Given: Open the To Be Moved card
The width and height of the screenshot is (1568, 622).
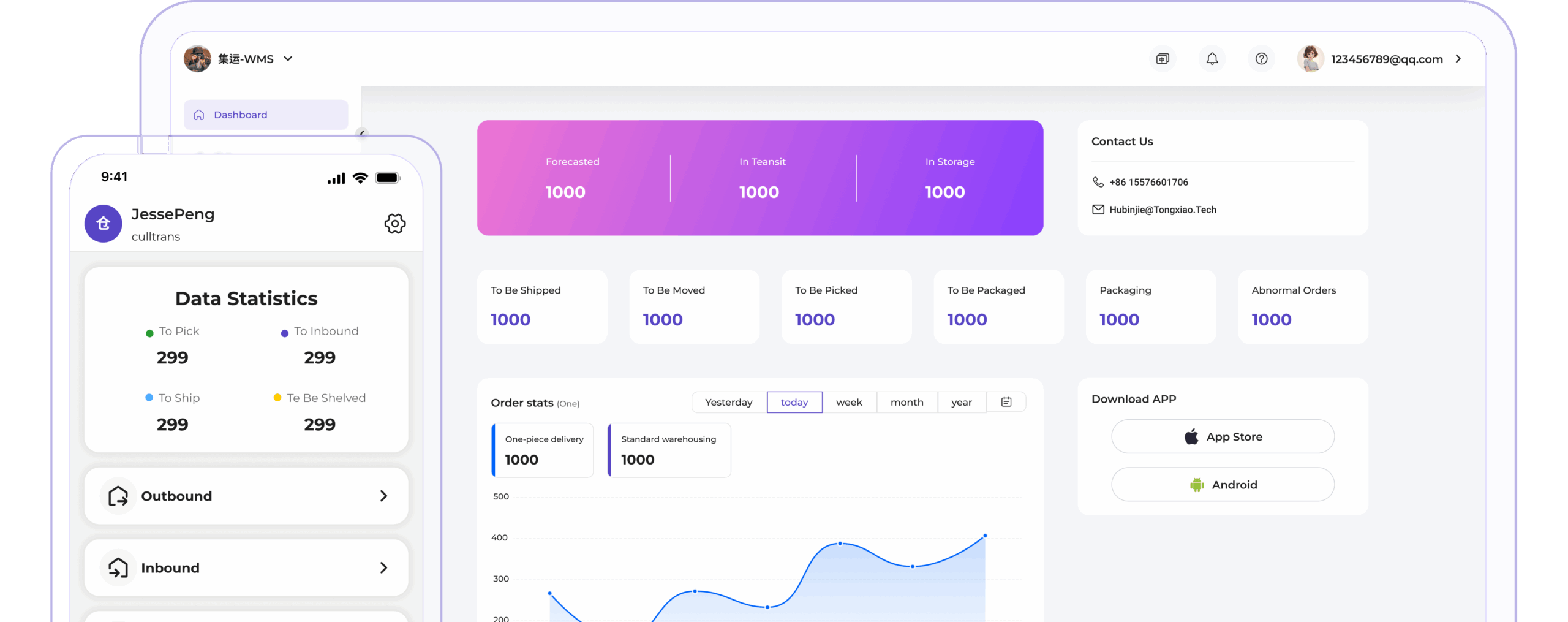Looking at the screenshot, I should (x=694, y=306).
